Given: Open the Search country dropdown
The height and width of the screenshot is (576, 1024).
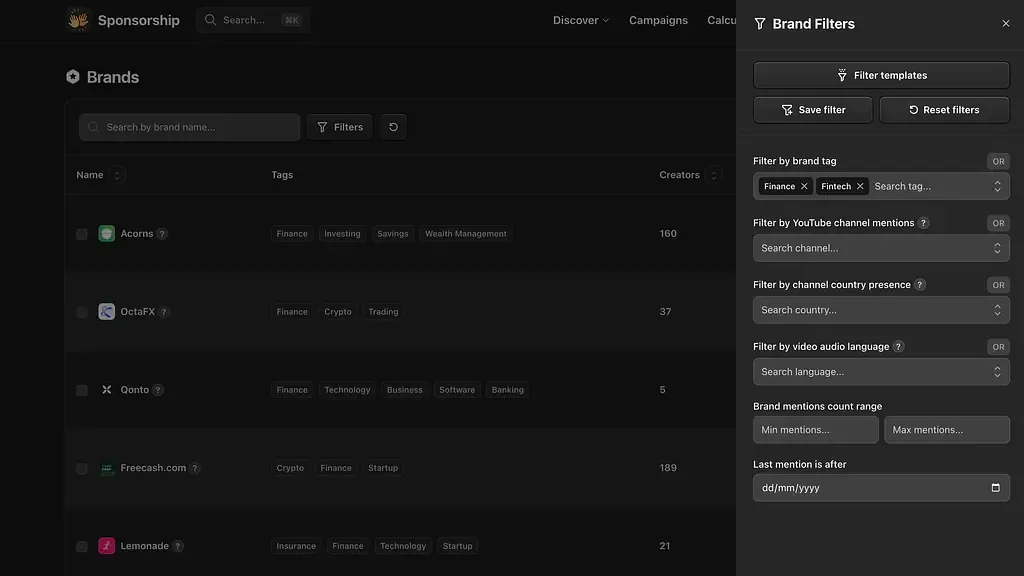Looking at the screenshot, I should [x=881, y=310].
